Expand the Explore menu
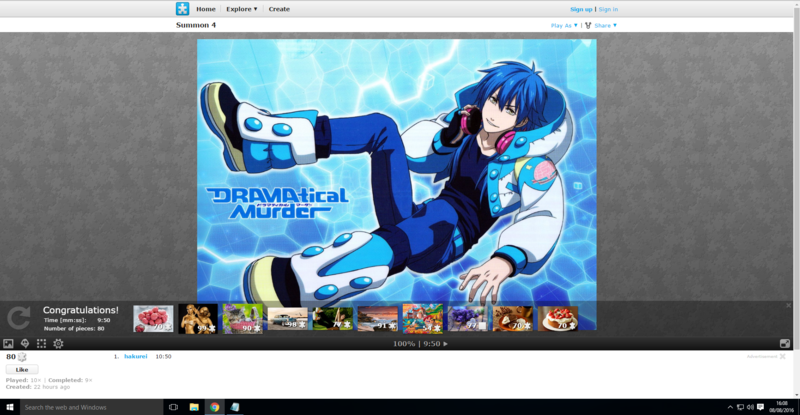 (242, 9)
